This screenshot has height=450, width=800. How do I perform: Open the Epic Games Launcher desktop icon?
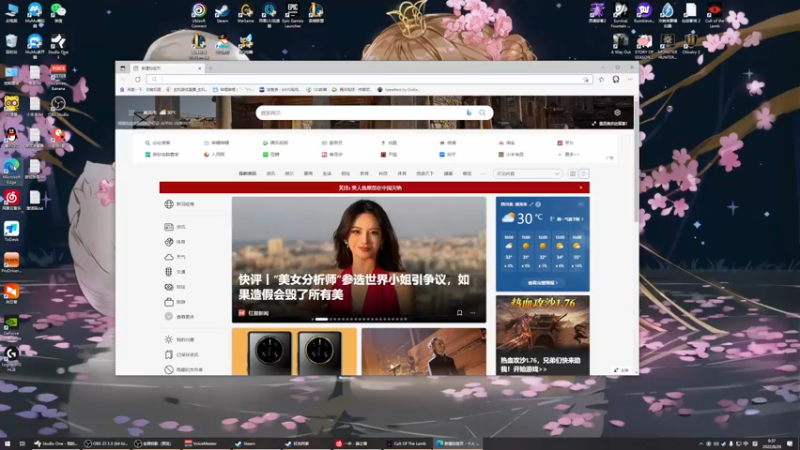point(292,15)
